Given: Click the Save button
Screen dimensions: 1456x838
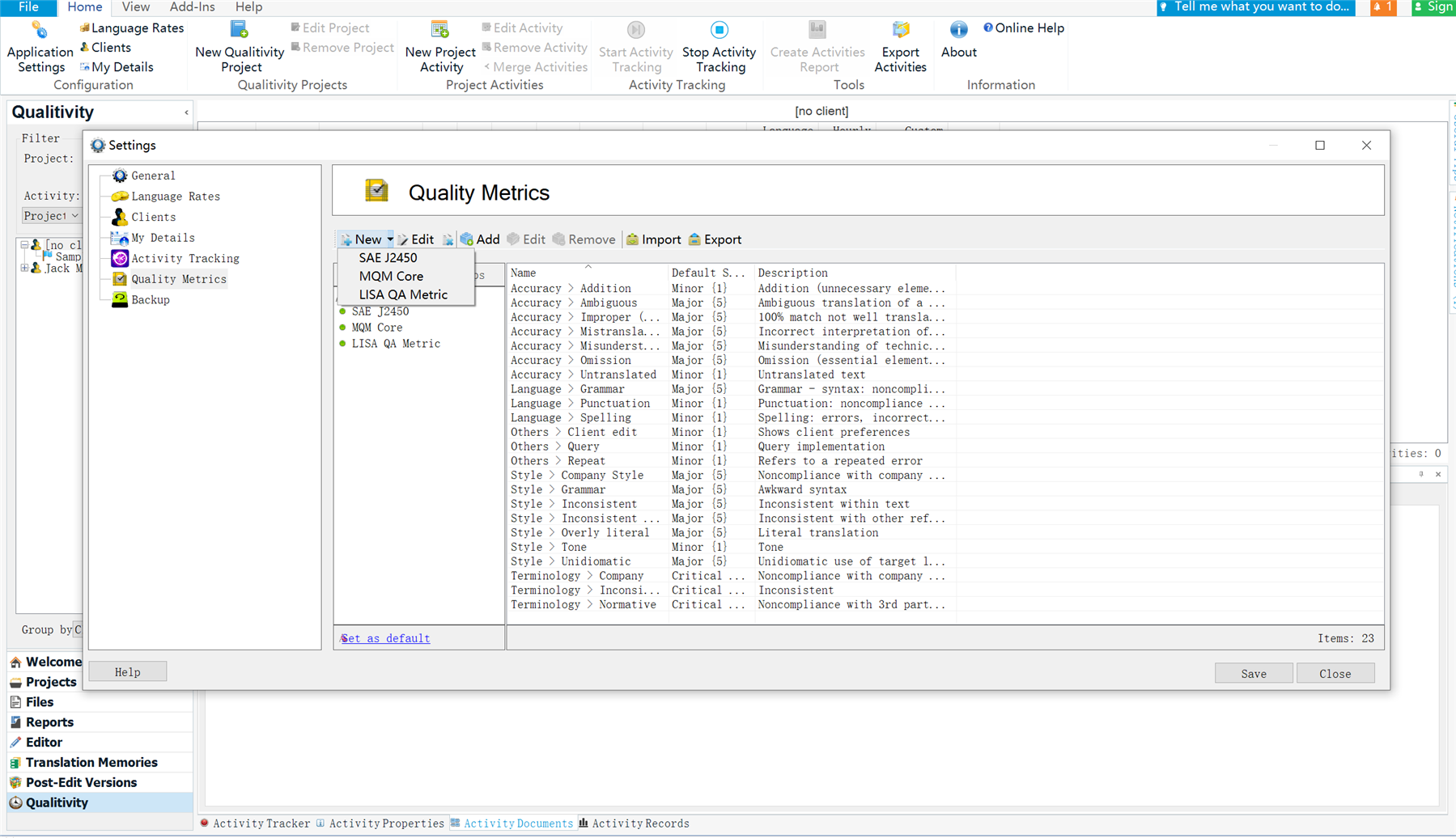Looking at the screenshot, I should coord(1253,674).
